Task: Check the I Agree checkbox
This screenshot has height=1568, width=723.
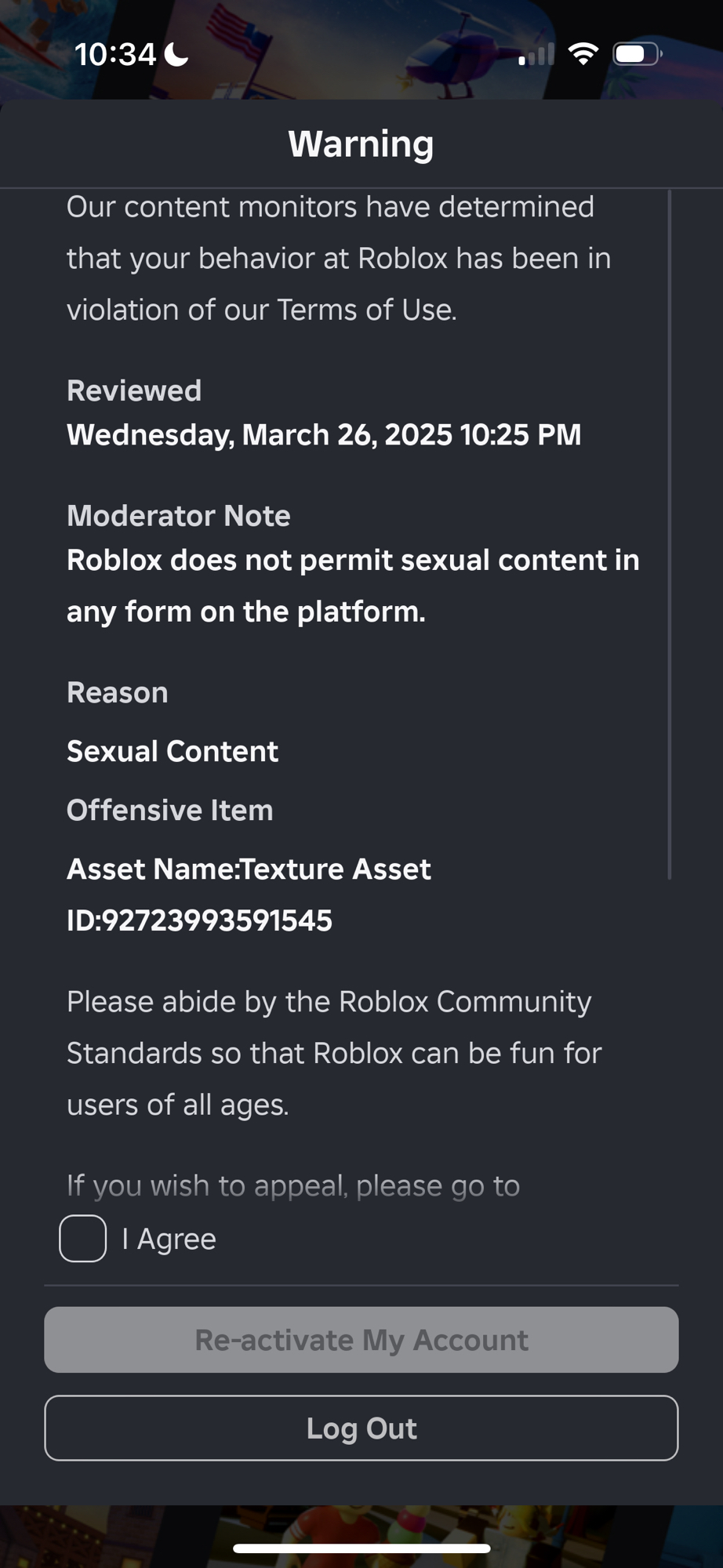Action: tap(82, 1239)
